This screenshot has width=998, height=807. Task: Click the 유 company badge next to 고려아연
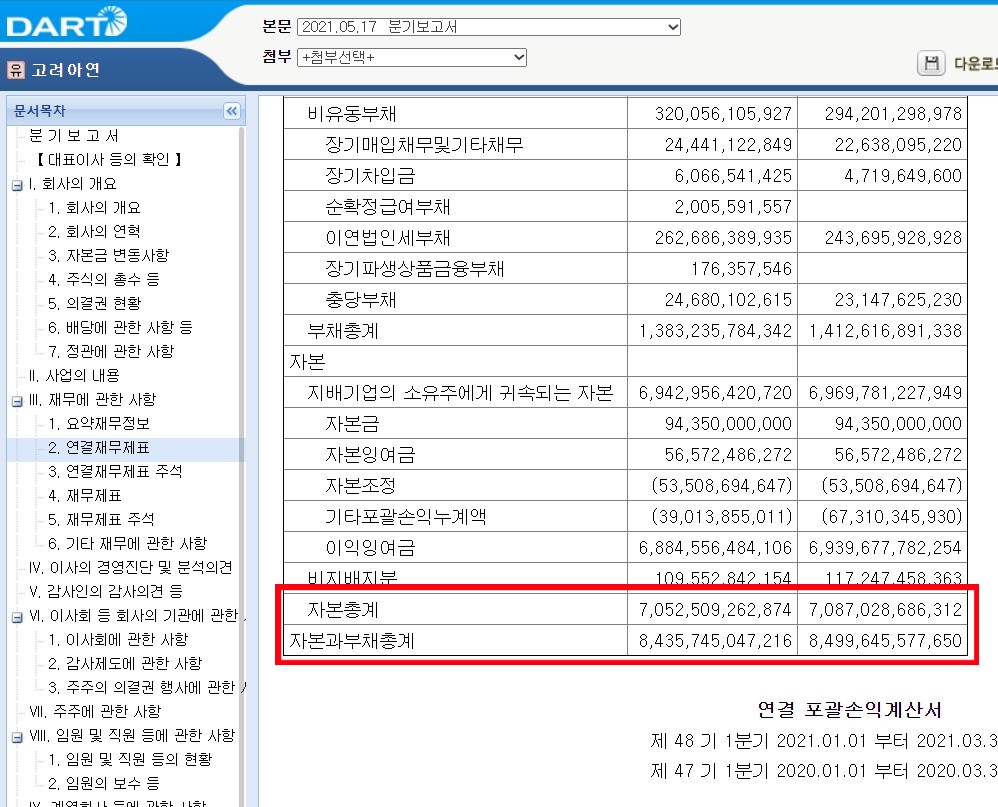[14, 68]
